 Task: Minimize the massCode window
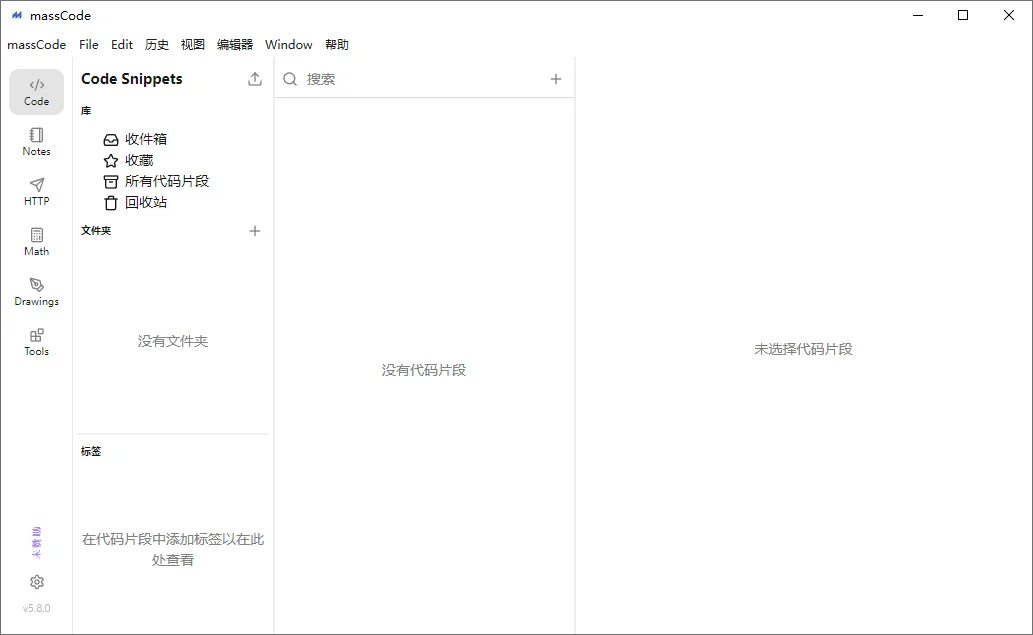tap(918, 15)
